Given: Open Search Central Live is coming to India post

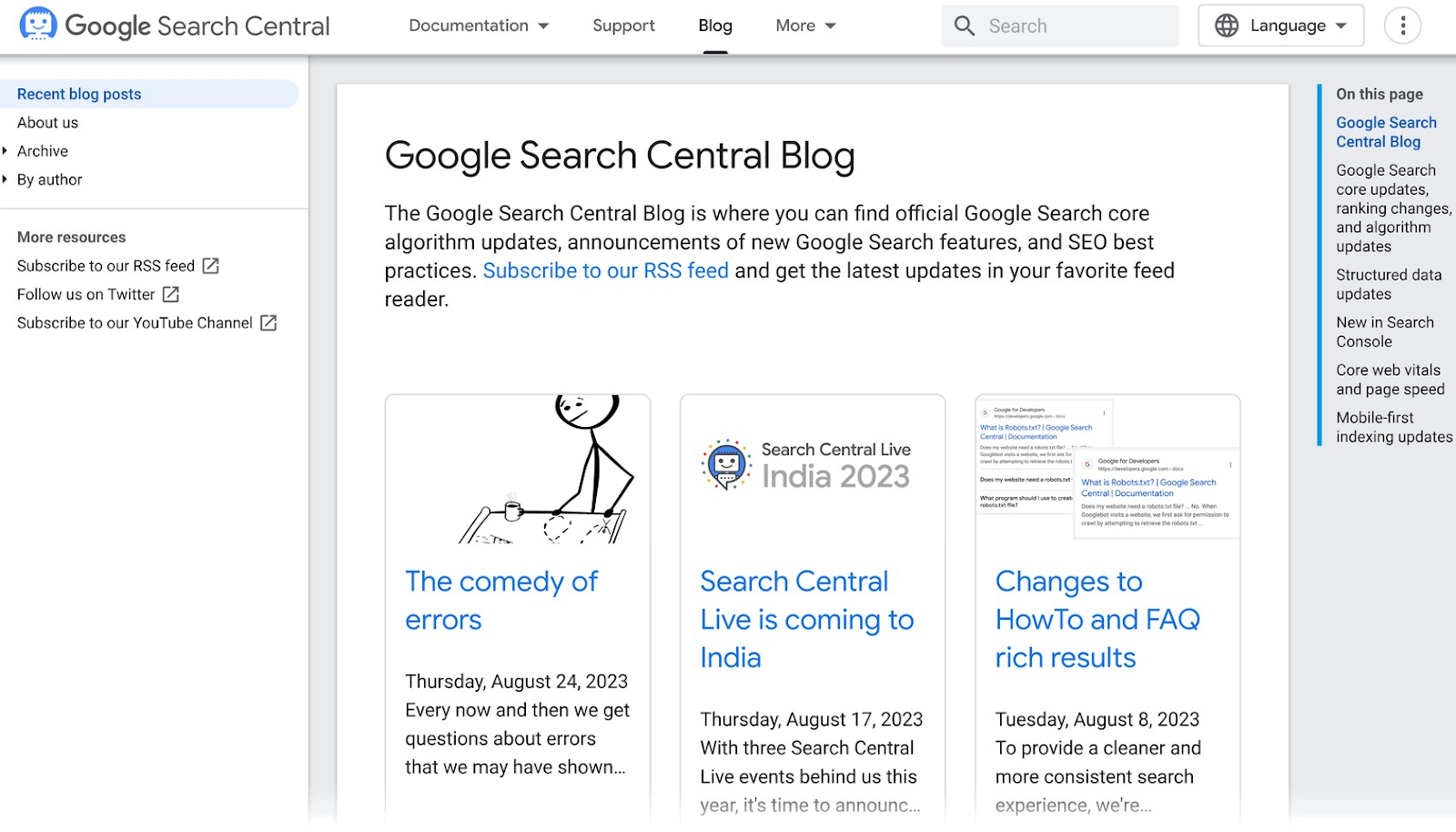Looking at the screenshot, I should coord(807,619).
